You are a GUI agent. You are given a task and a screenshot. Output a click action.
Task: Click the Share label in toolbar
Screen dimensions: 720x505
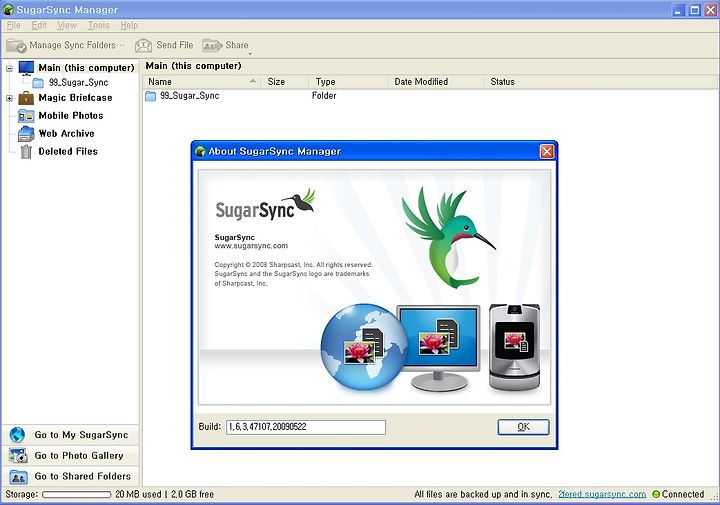click(236, 45)
